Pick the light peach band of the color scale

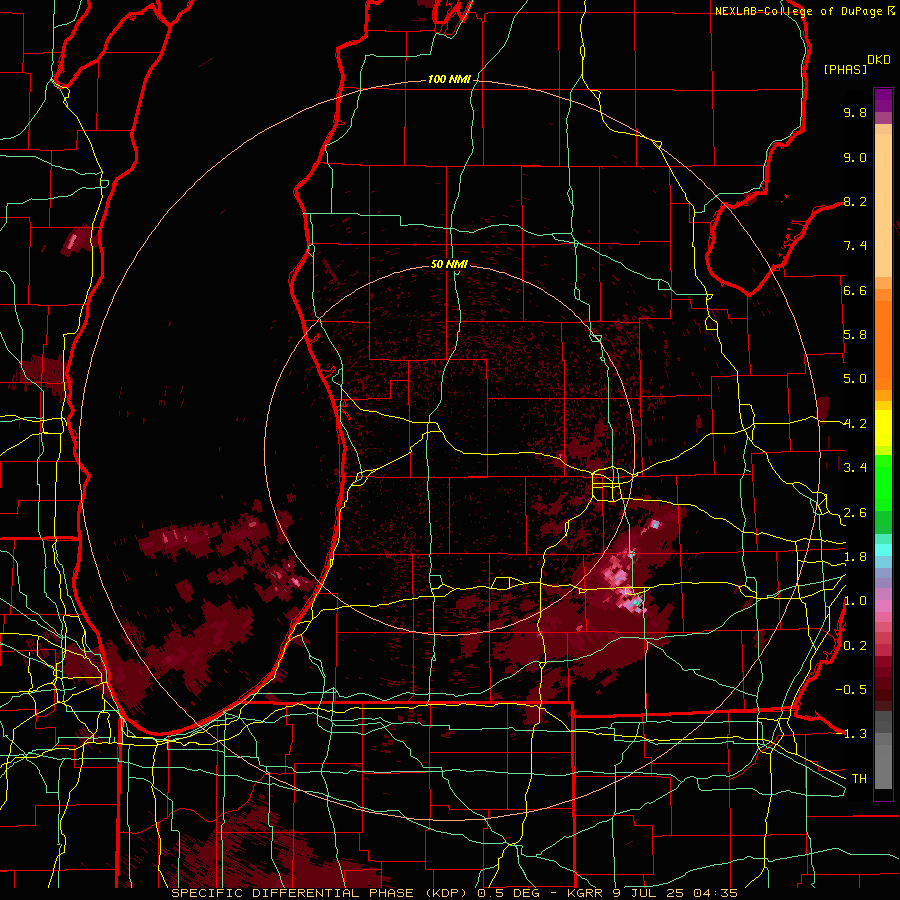(883, 206)
